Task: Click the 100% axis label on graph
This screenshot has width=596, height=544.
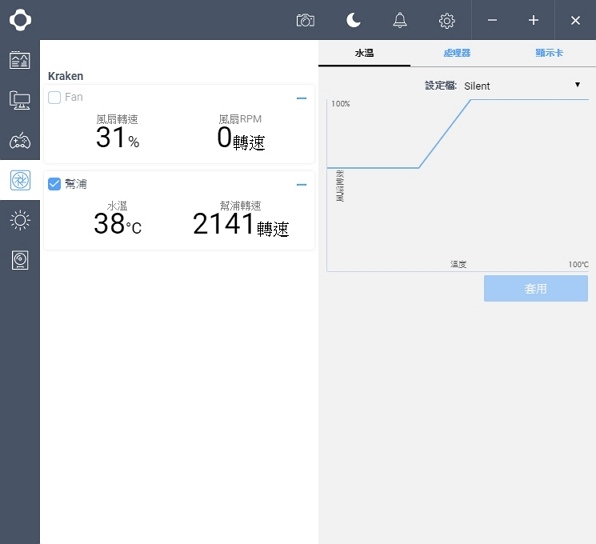Action: [341, 104]
